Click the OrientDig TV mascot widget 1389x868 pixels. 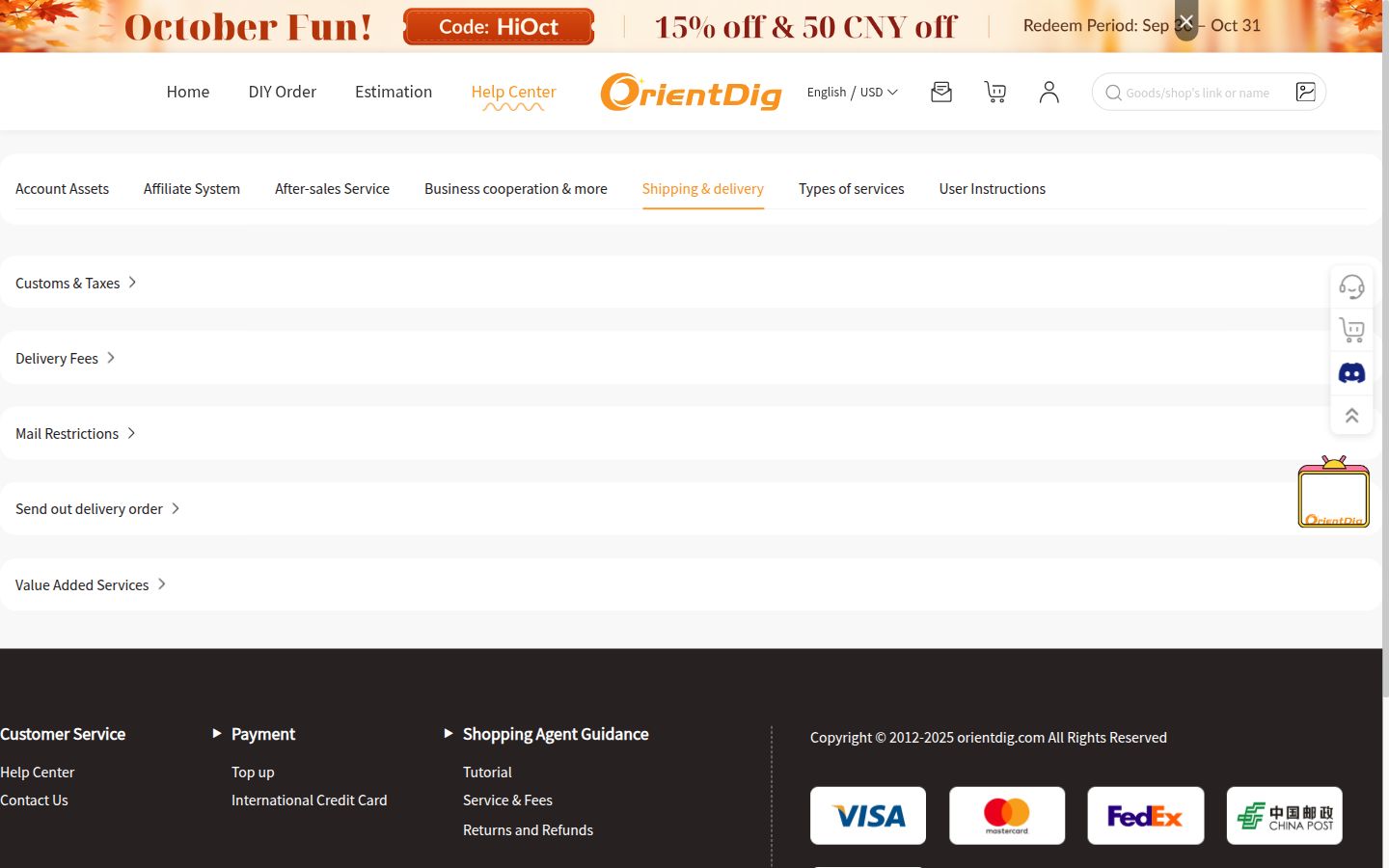coord(1333,492)
